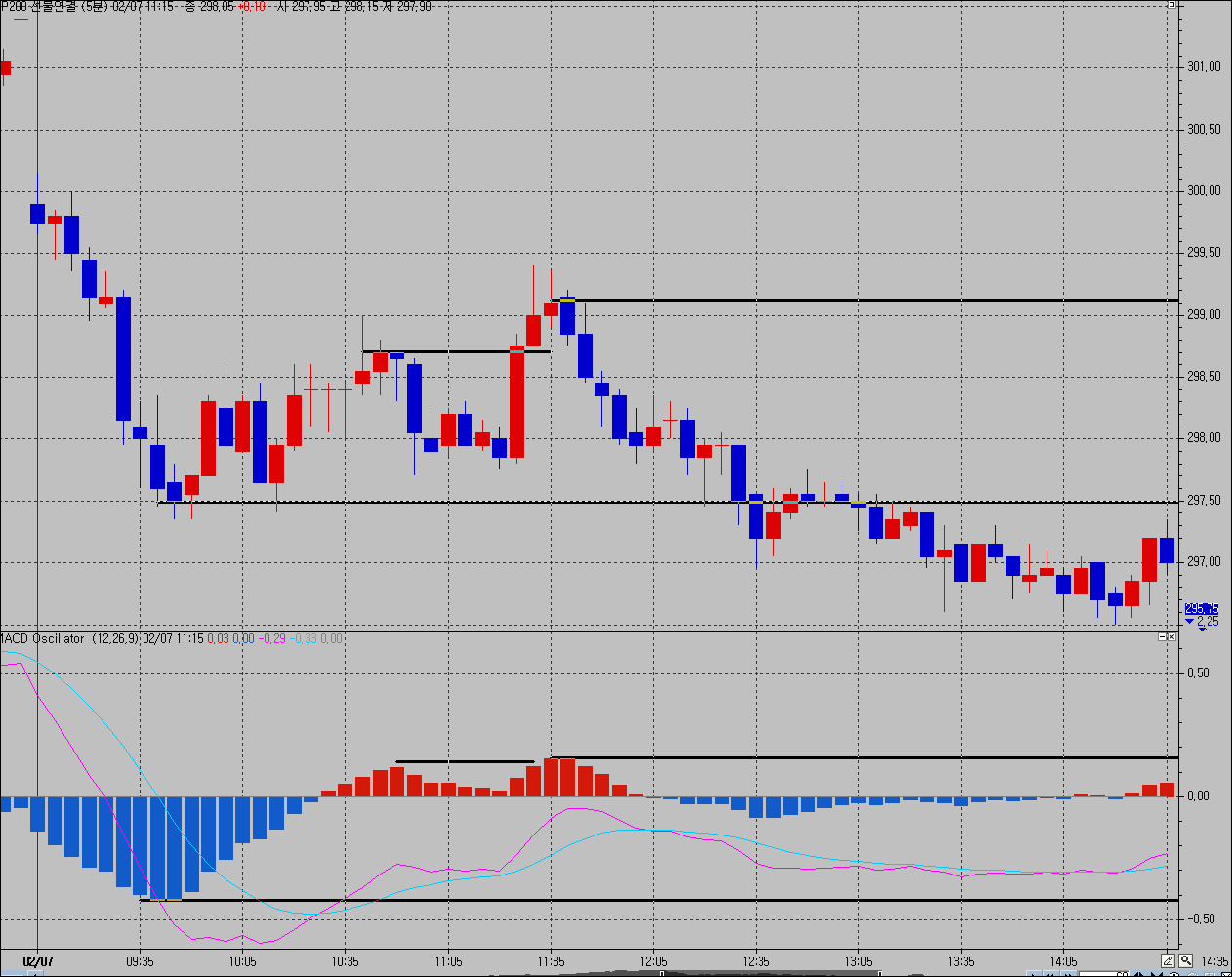This screenshot has height=977, width=1232.
Task: Click the magnifier zoom icon
Action: [1186, 961]
